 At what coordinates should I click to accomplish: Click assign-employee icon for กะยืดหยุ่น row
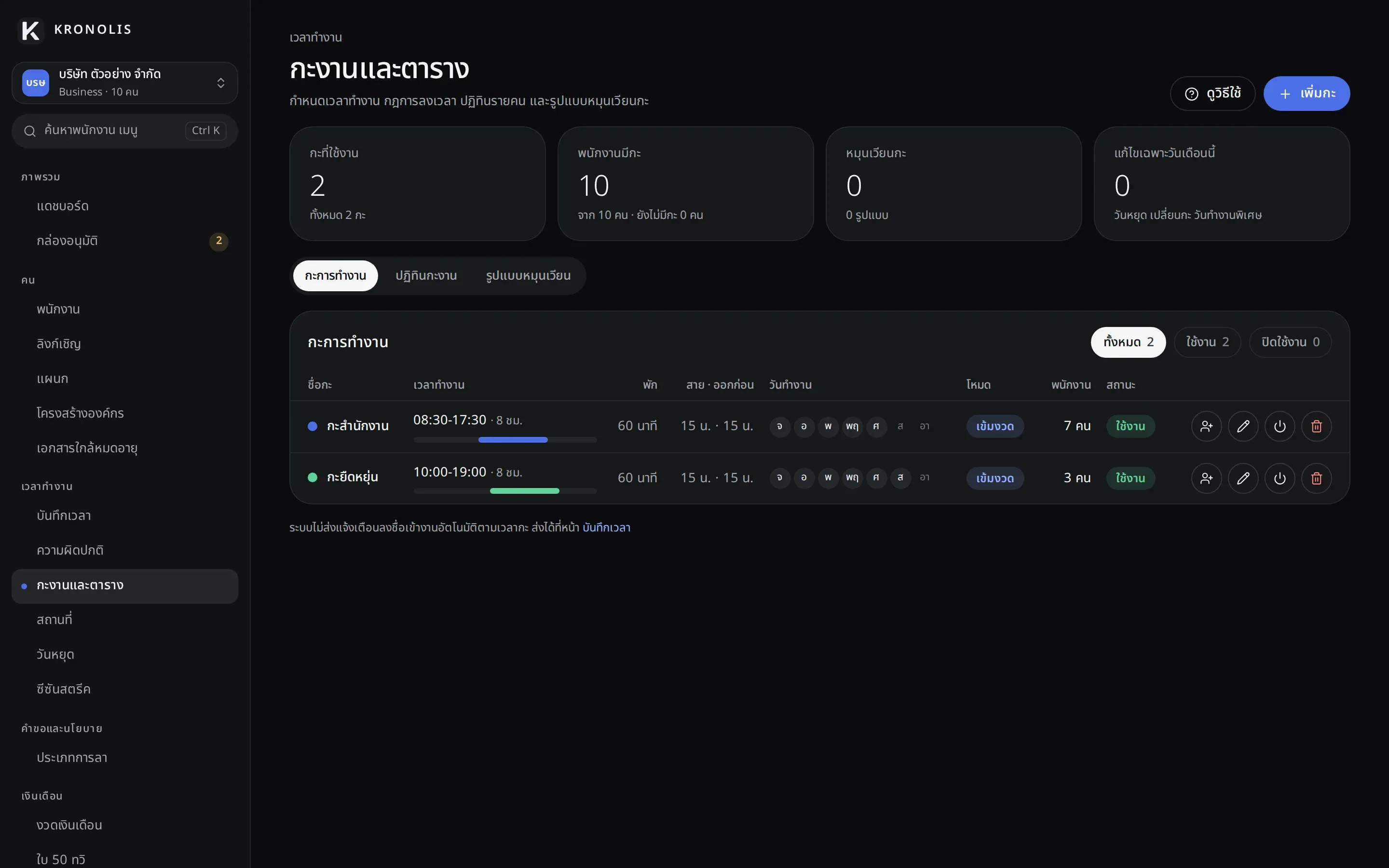pos(1206,478)
